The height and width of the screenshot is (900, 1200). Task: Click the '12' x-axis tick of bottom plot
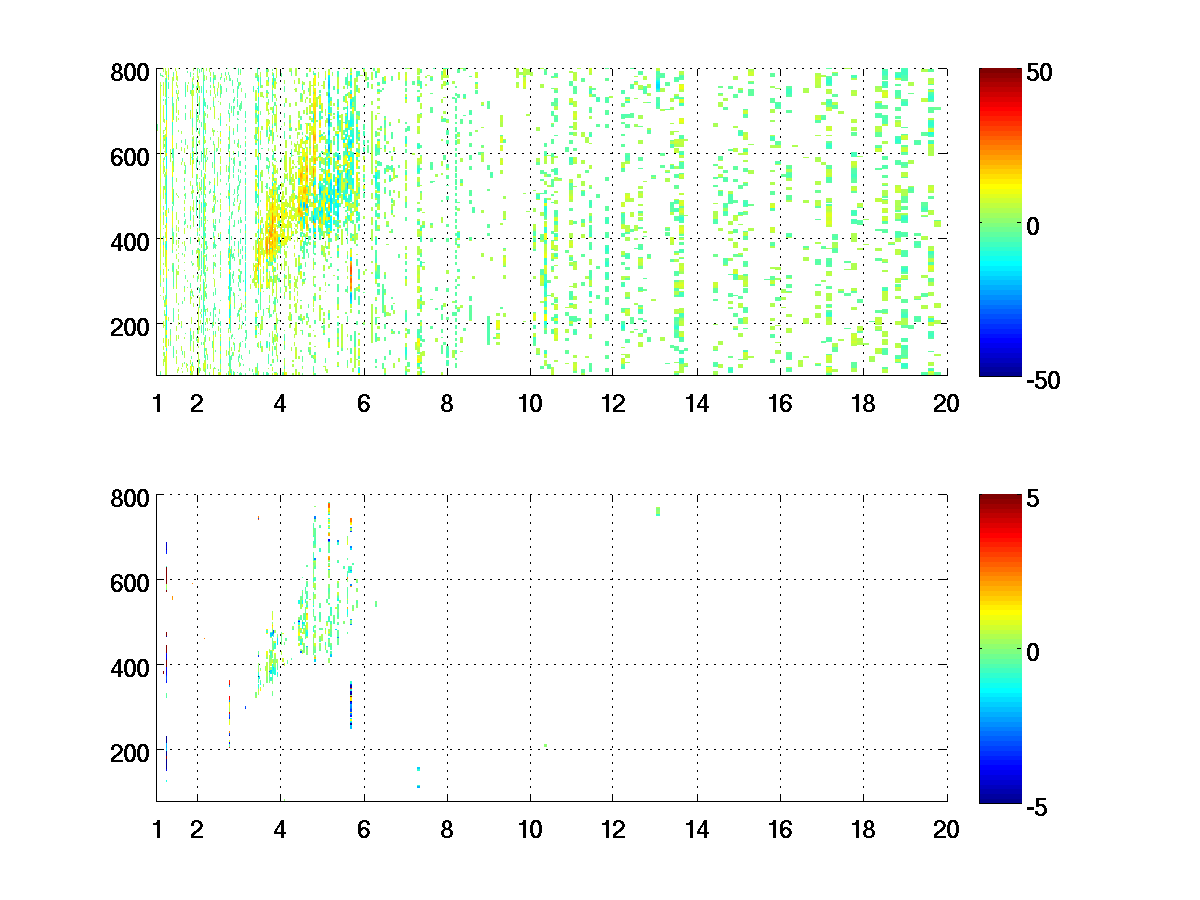pos(613,829)
